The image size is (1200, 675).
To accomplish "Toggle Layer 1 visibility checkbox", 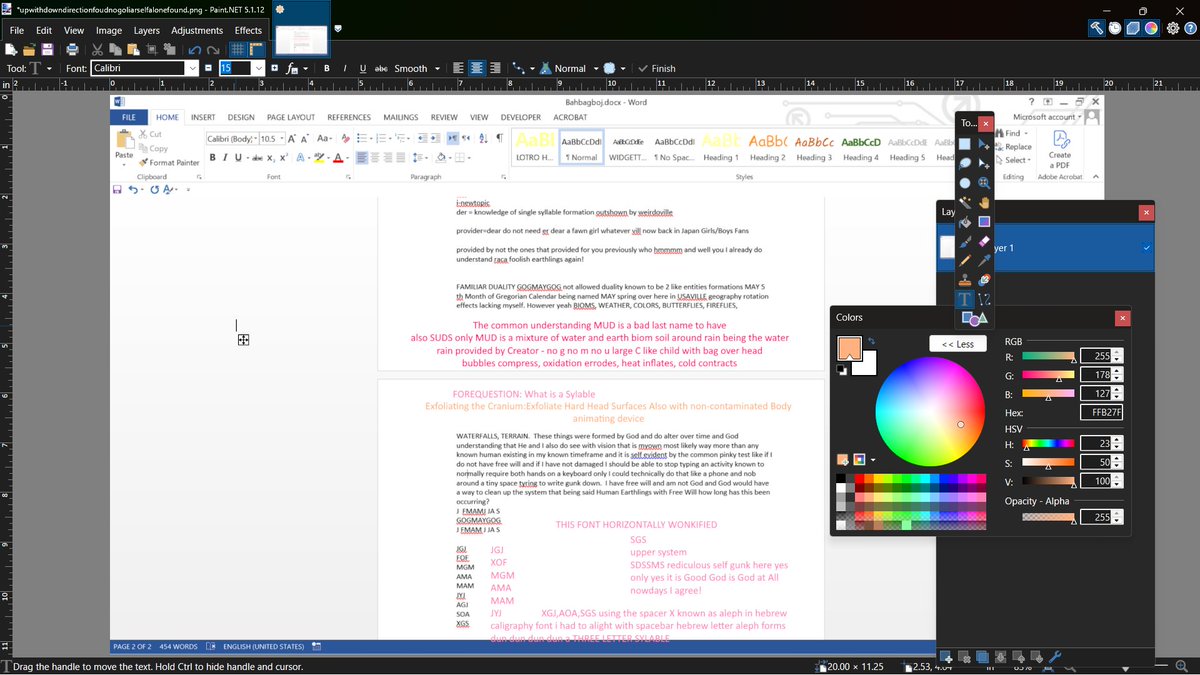I will (x=1146, y=247).
